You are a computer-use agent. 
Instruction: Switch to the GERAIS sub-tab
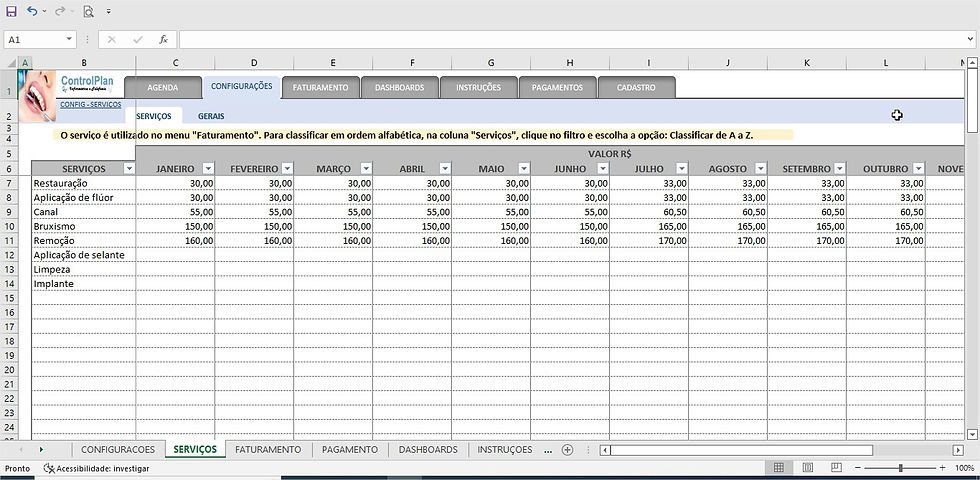pyautogui.click(x=211, y=116)
